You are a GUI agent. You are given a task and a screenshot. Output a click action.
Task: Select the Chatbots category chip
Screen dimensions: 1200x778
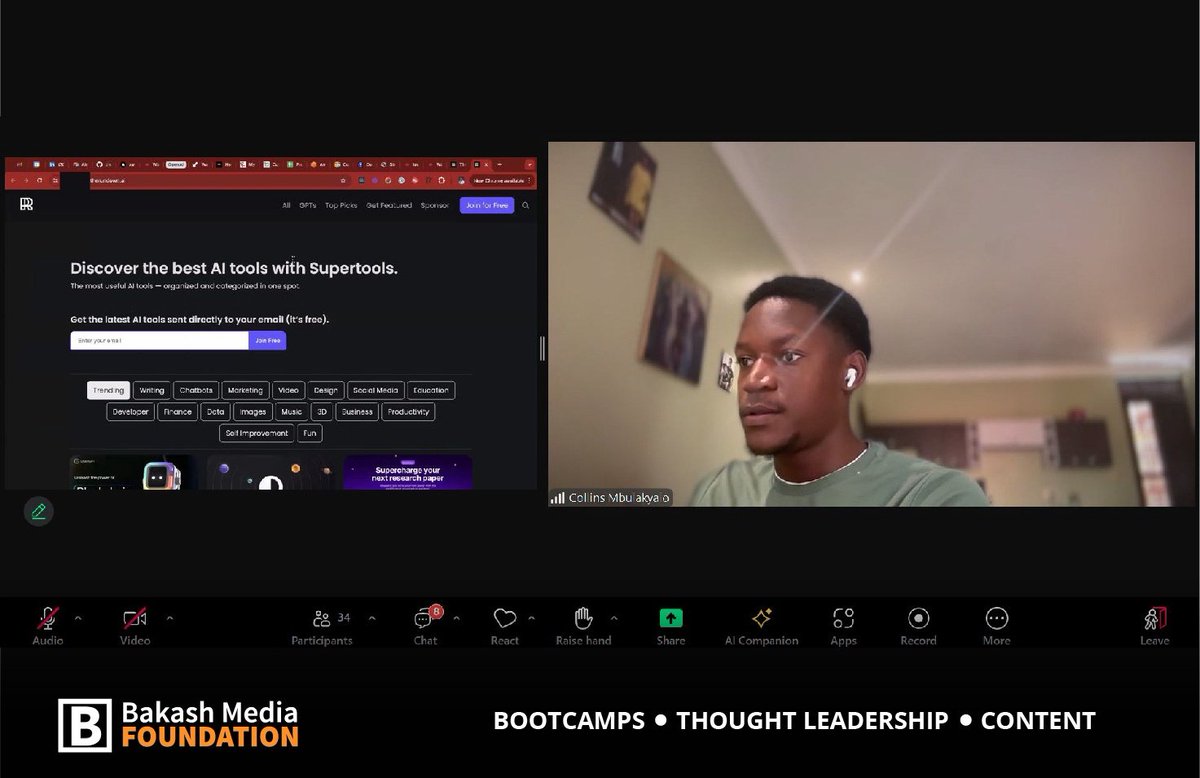[196, 390]
